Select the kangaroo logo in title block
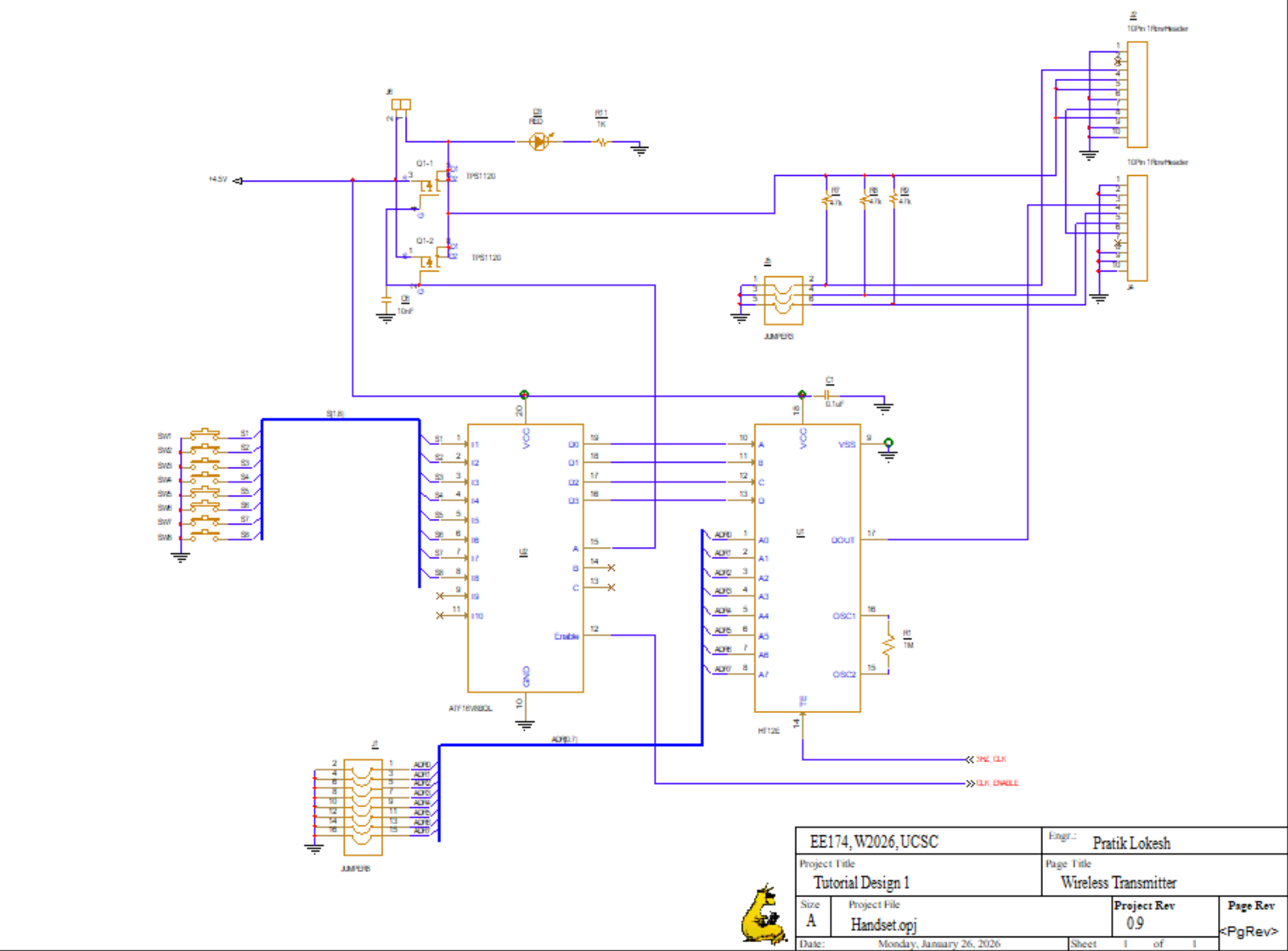The image size is (1288, 951). point(762,916)
